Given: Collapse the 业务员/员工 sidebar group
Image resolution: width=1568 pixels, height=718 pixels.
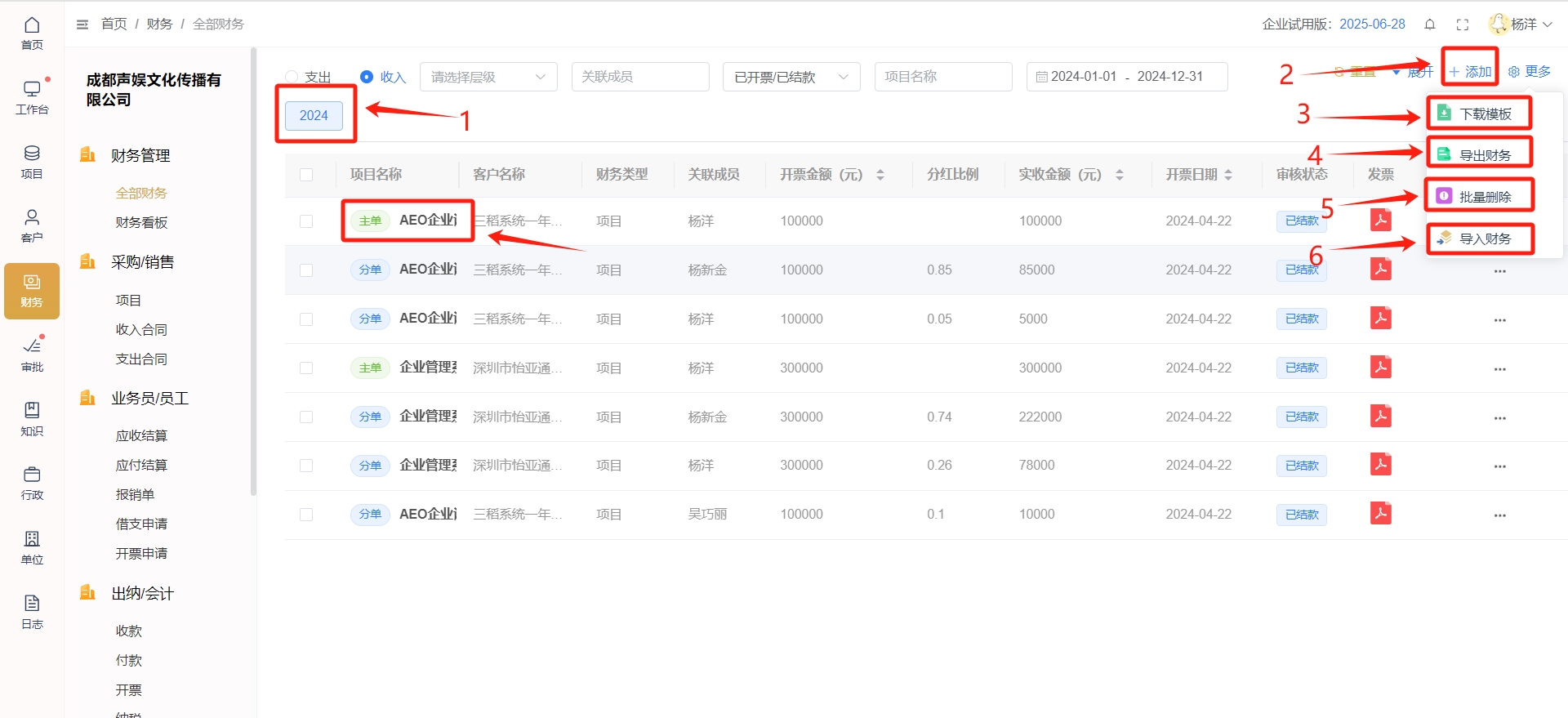Looking at the screenshot, I should (149, 399).
